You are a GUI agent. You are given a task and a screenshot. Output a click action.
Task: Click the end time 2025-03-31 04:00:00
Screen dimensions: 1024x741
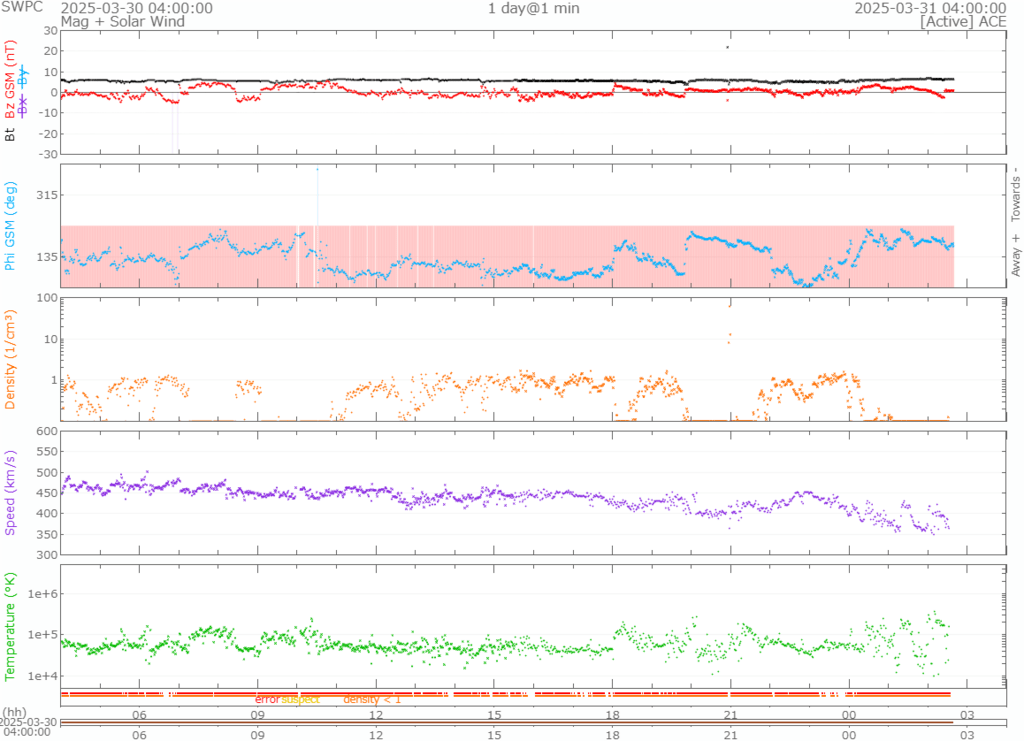[x=930, y=8]
